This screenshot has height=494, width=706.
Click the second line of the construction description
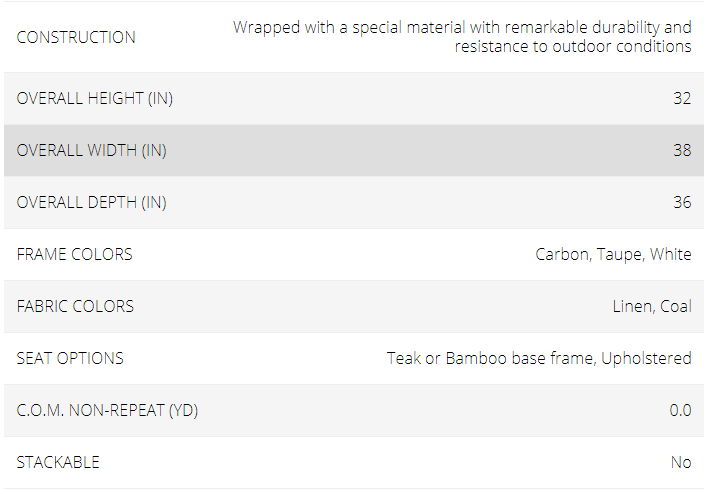(573, 46)
